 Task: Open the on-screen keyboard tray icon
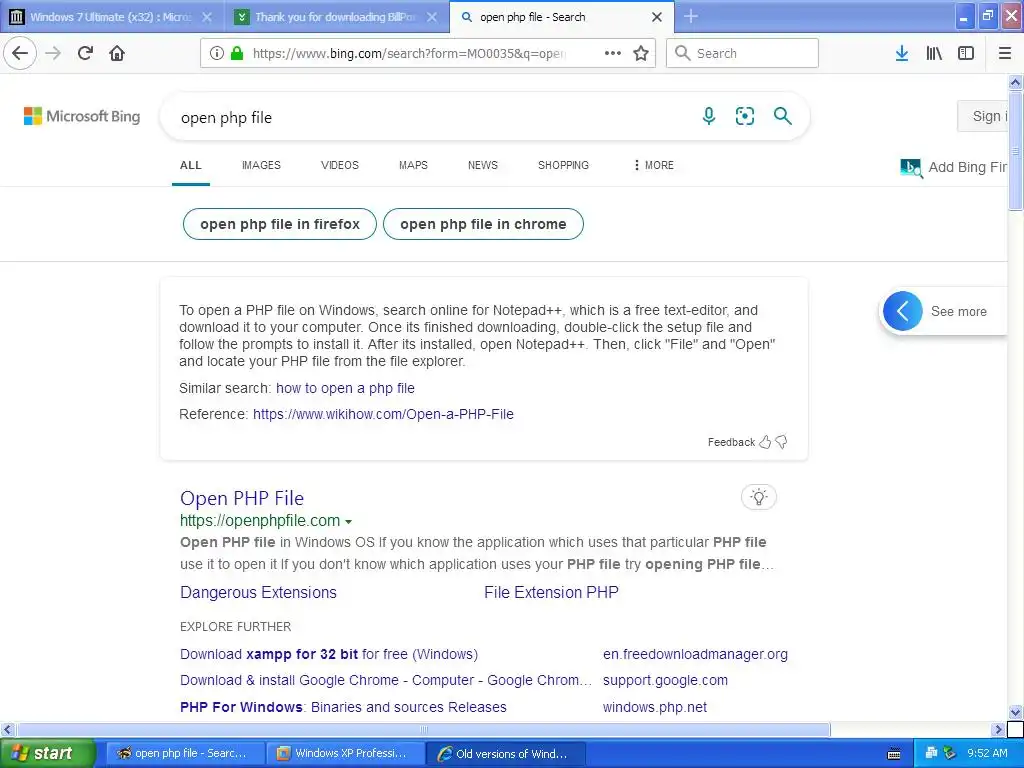(x=894, y=754)
